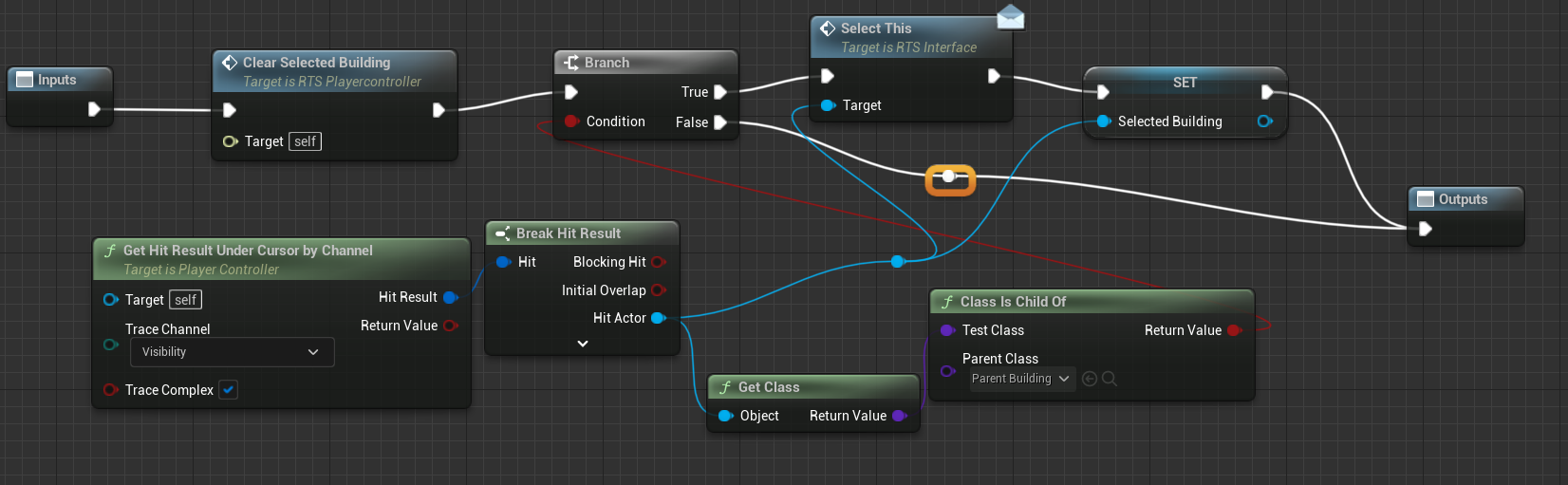
Task: Select the Outputs node title
Action: click(x=1463, y=199)
